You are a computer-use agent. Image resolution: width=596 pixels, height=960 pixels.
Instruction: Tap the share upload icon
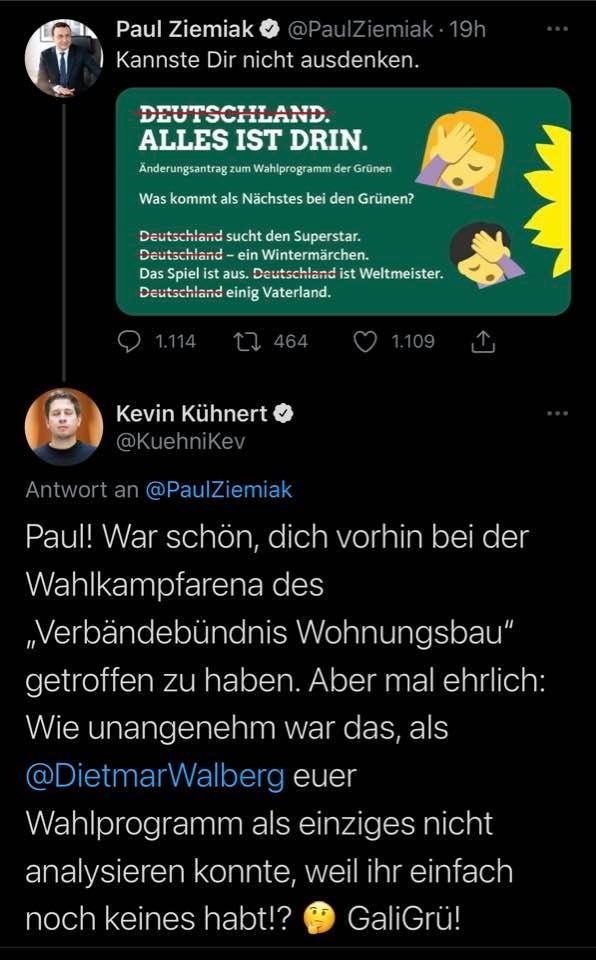coord(483,342)
